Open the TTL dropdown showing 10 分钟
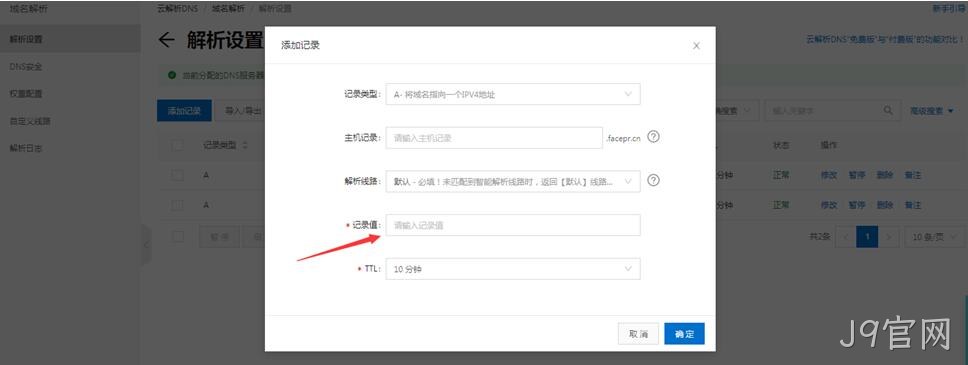The image size is (968, 365). (x=513, y=269)
